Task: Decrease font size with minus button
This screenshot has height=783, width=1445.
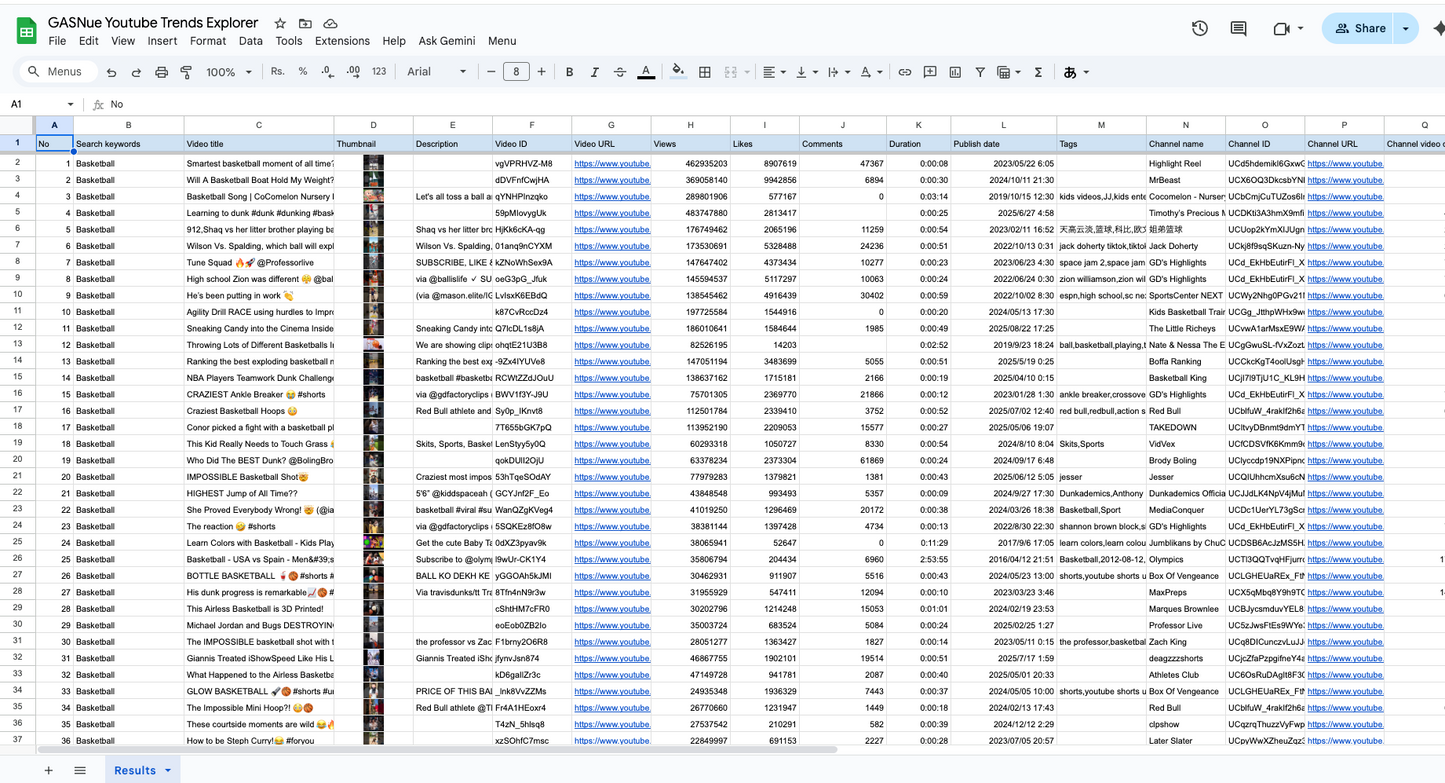Action: tap(491, 72)
